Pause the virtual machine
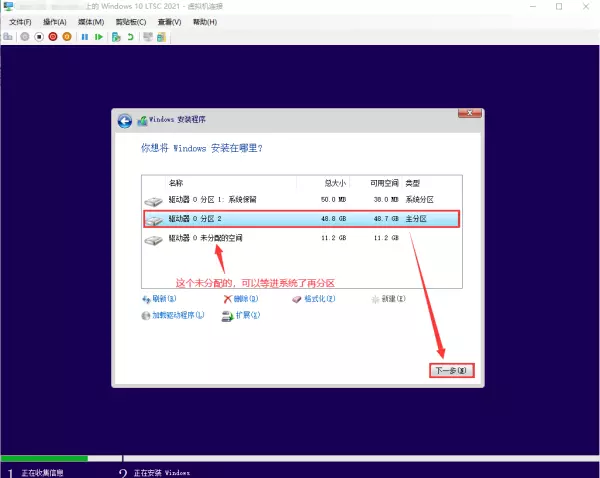The height and width of the screenshot is (478, 600). tap(85, 37)
